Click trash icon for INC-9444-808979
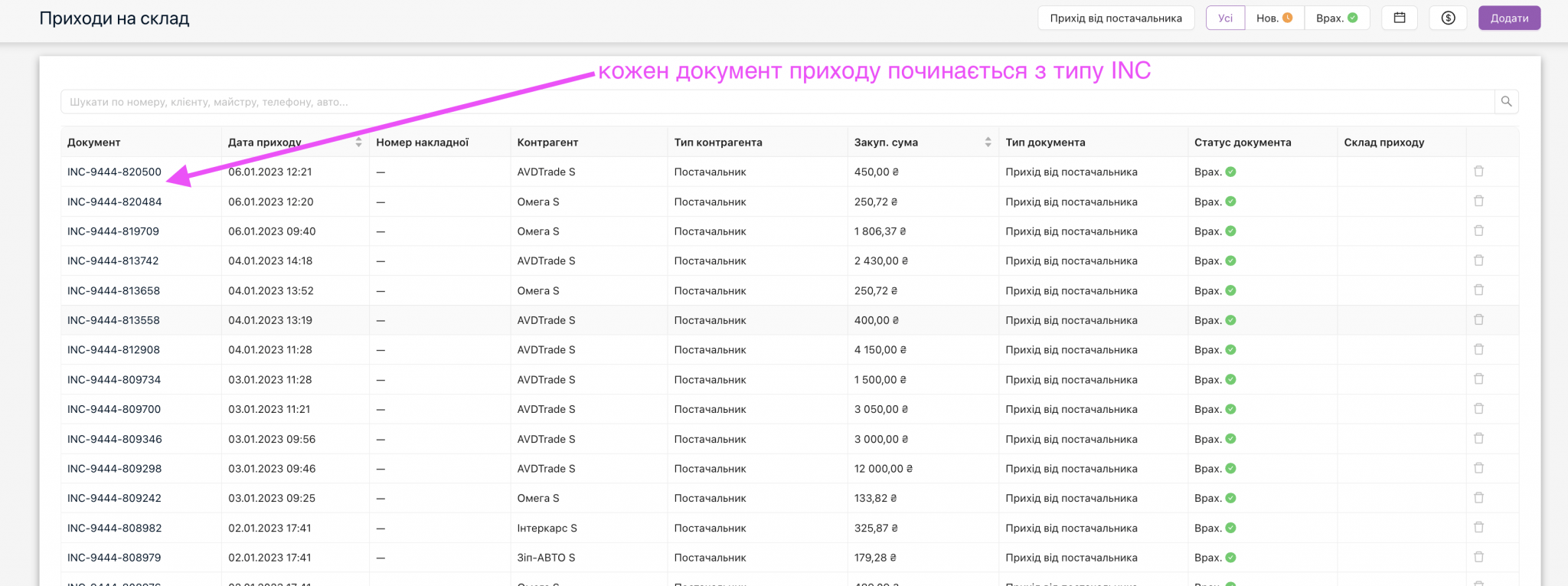This screenshot has width=1568, height=586. pos(1478,557)
